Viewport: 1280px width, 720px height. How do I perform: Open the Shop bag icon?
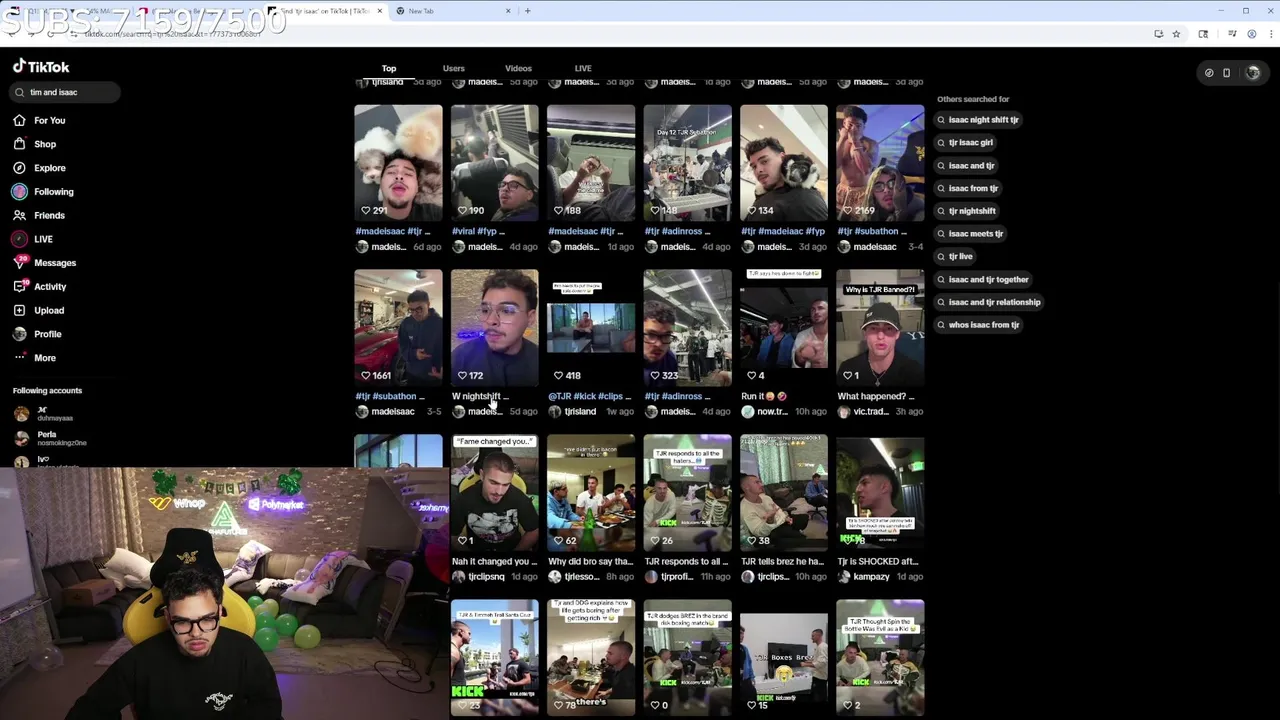(x=19, y=144)
